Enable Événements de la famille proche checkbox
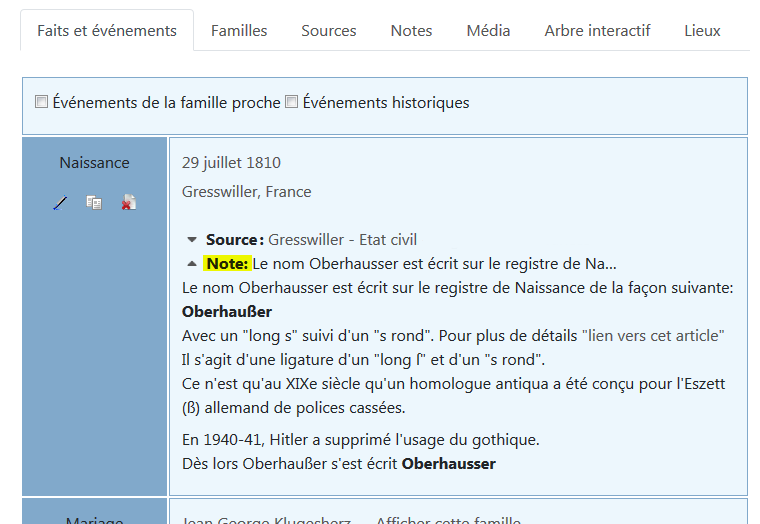The width and height of the screenshot is (760, 524). [42, 102]
